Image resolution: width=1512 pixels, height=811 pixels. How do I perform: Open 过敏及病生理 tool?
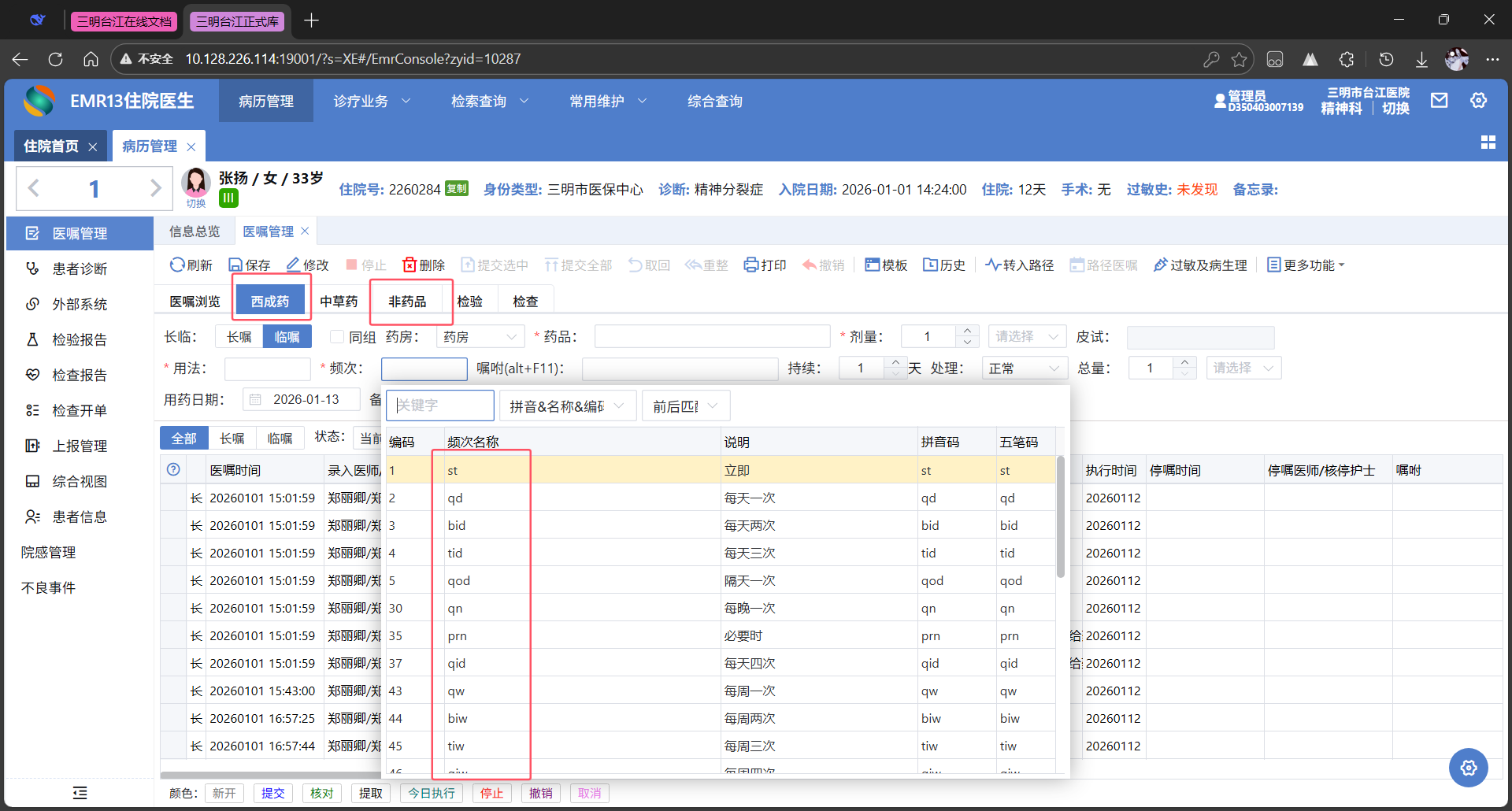point(1200,265)
